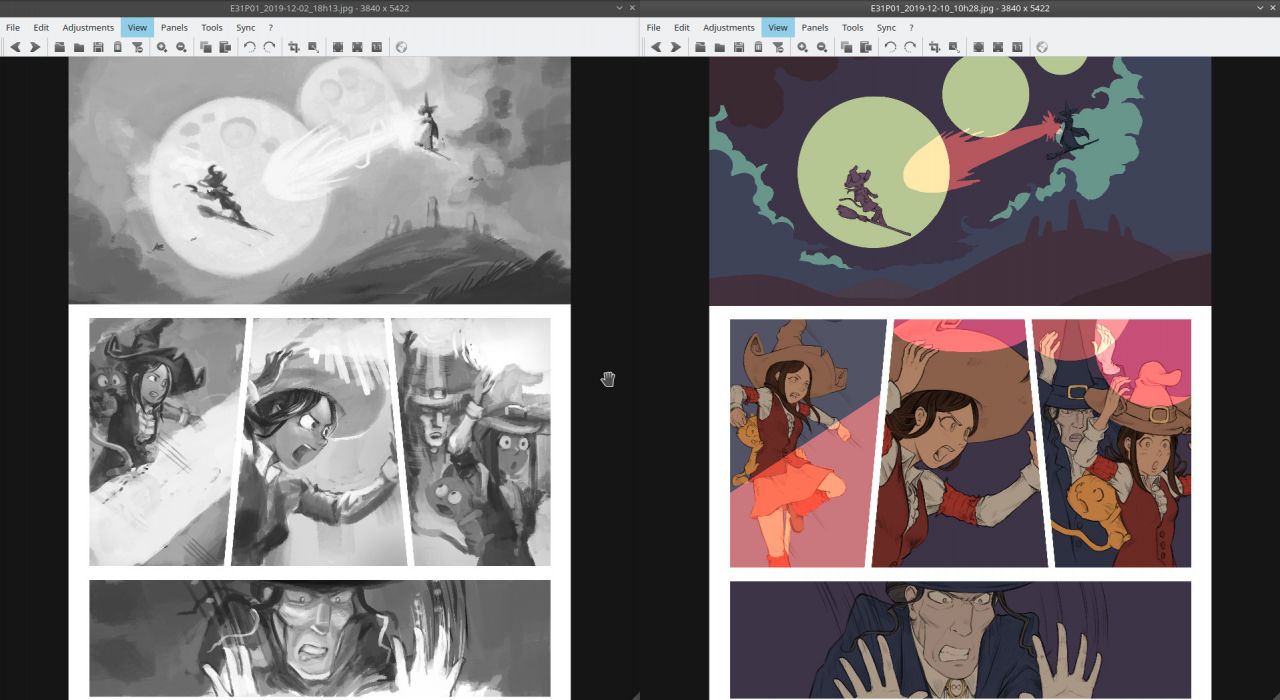Image resolution: width=1280 pixels, height=700 pixels.
Task: Rotate counter-clockwise in the color comic window
Action: pos(890,47)
